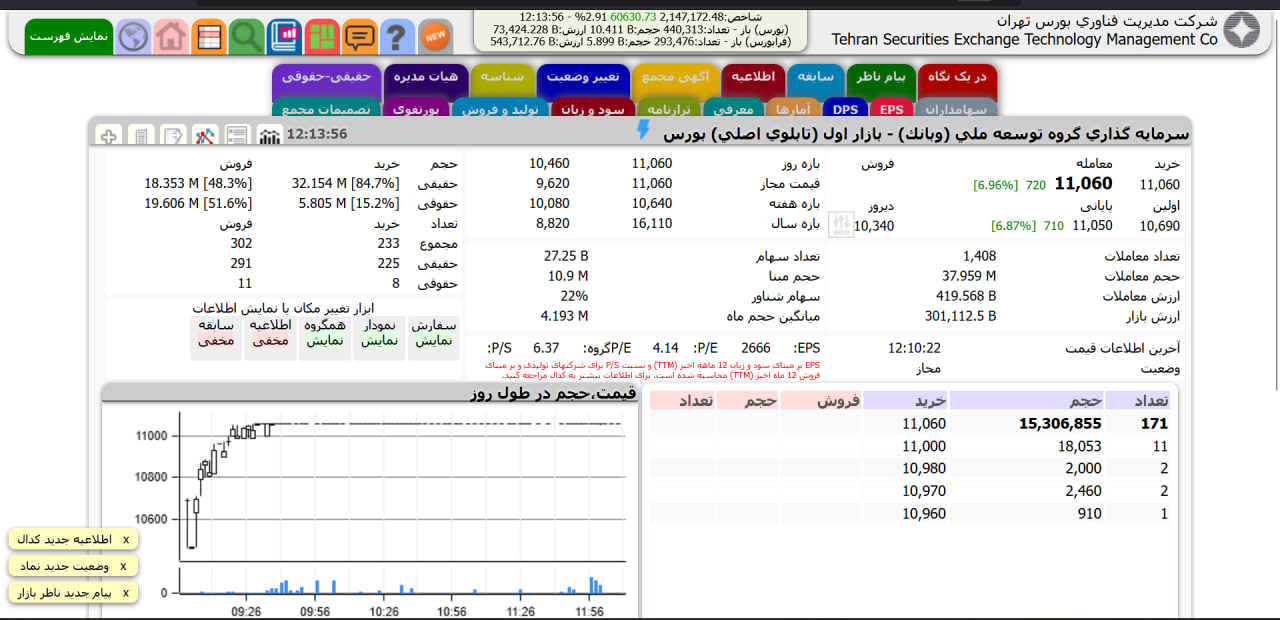Click the order book price 10,970
The height and width of the screenshot is (620, 1280).
923,491
